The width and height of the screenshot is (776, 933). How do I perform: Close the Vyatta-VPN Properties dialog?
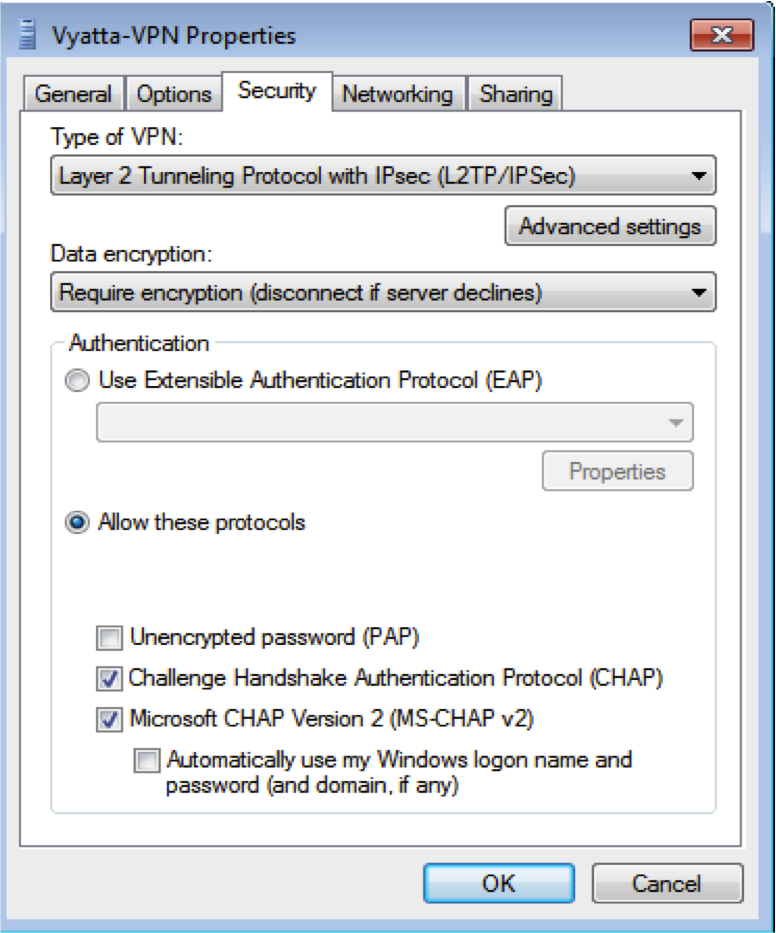point(722,35)
